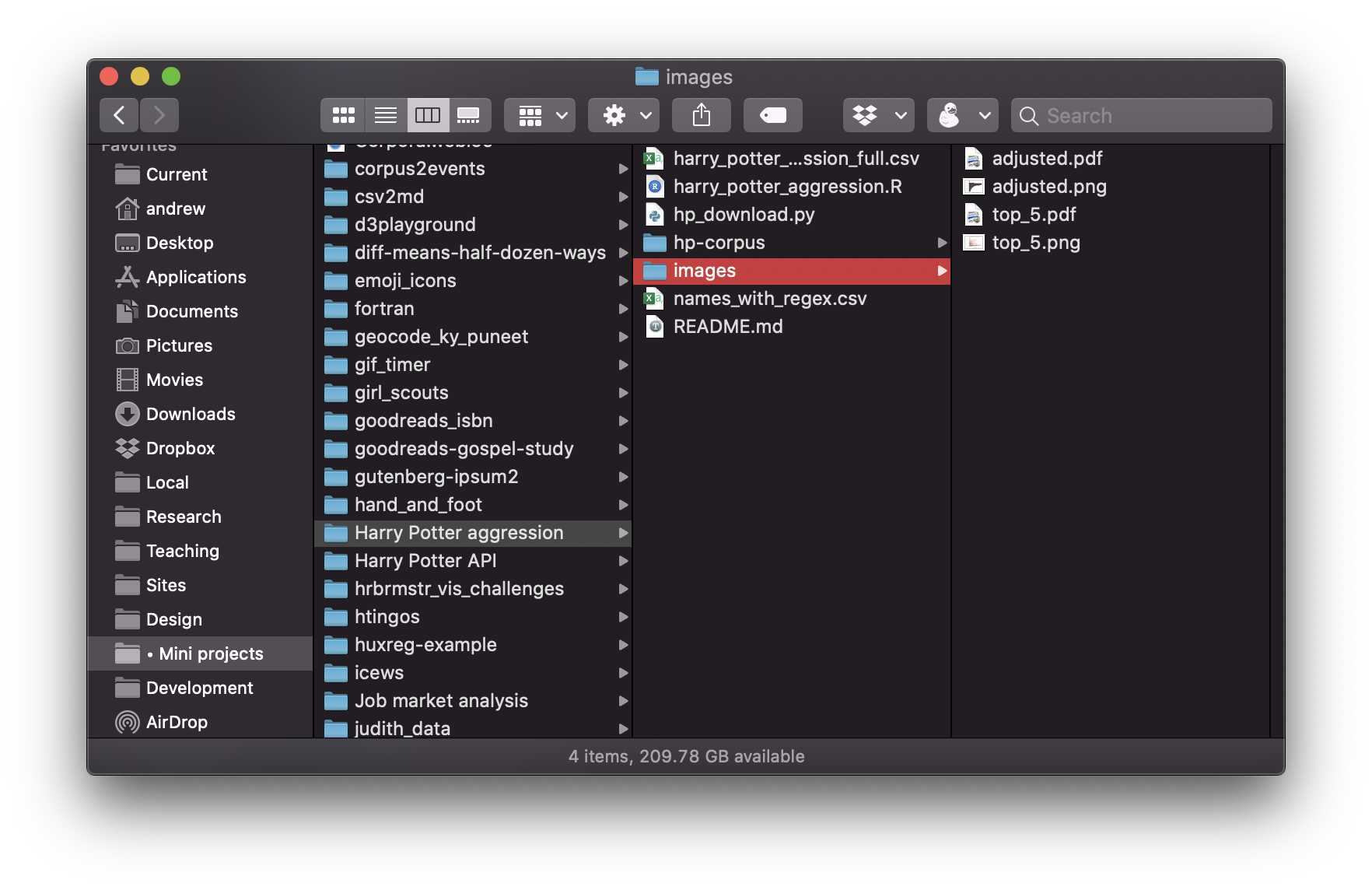Switch to list view mode
The image size is (1372, 890).
385,116
